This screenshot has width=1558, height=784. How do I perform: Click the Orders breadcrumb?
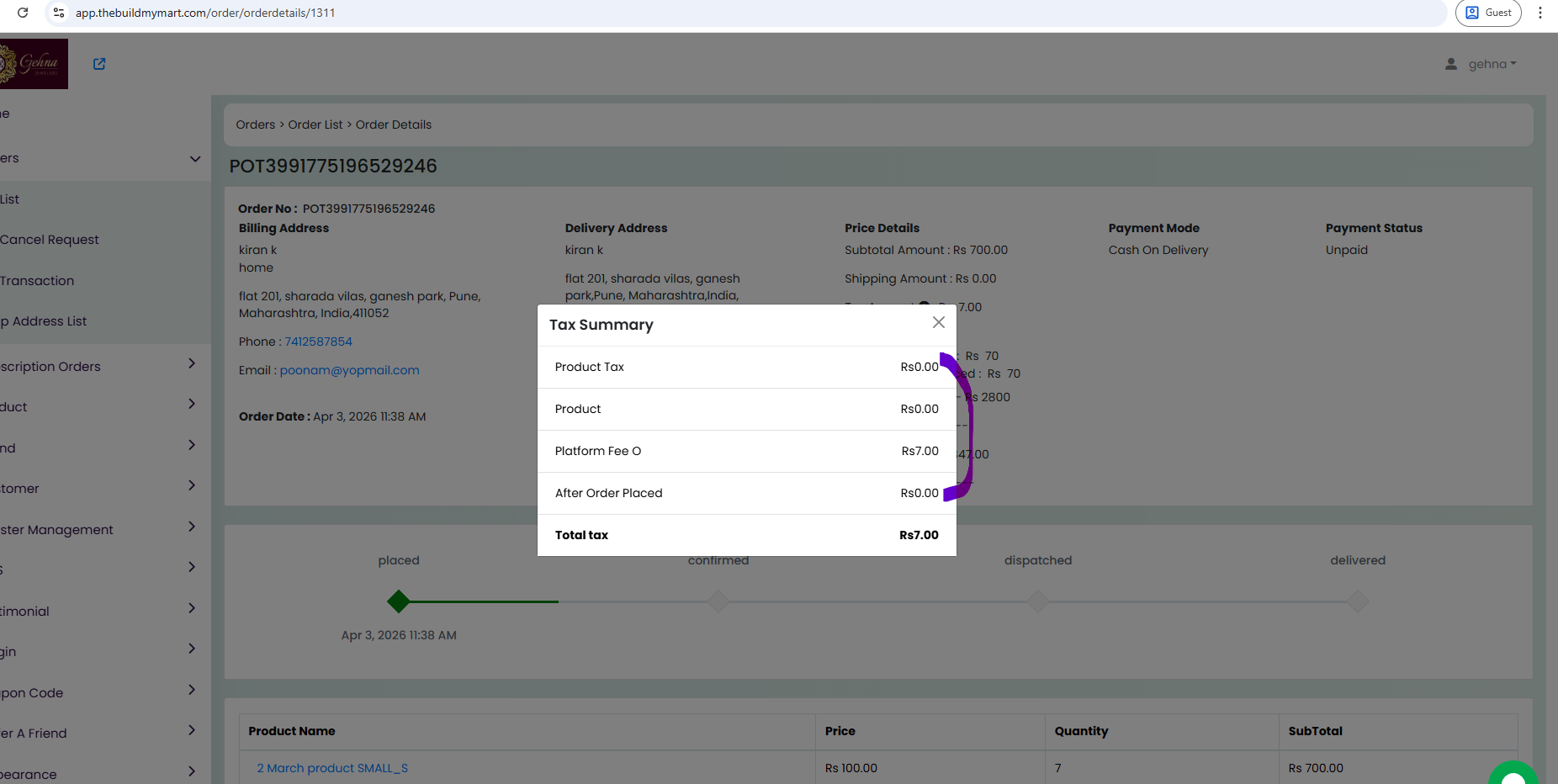(256, 124)
